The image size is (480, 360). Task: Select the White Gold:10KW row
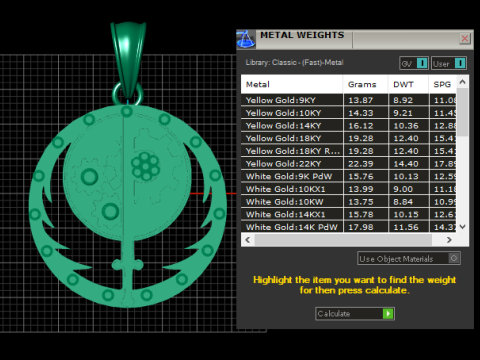point(349,201)
